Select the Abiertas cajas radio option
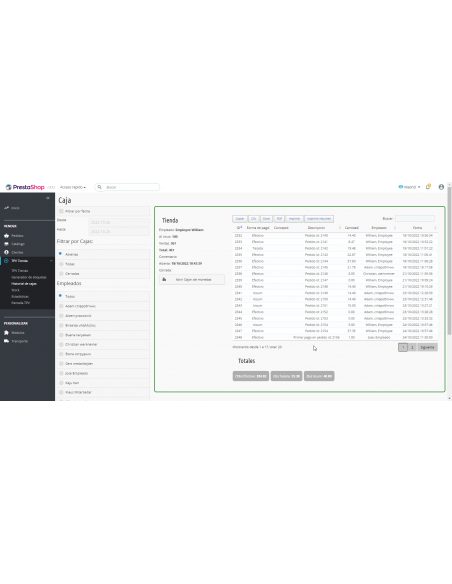This screenshot has height=584, width=452. (60, 254)
